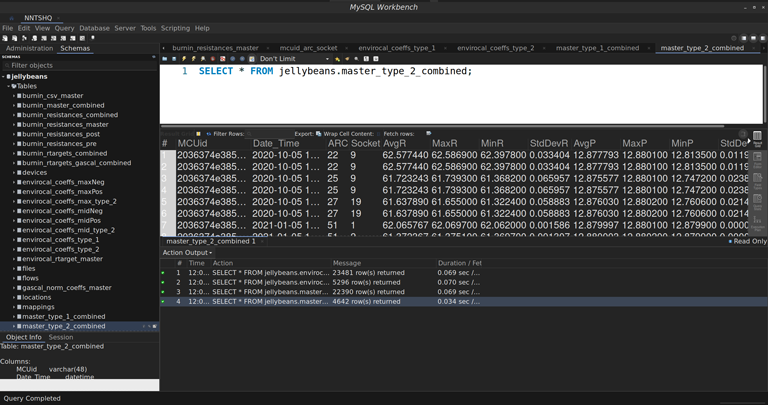This screenshot has width=768, height=405.
Task: Open find panel magnifier in query toolbar
Action: click(357, 59)
